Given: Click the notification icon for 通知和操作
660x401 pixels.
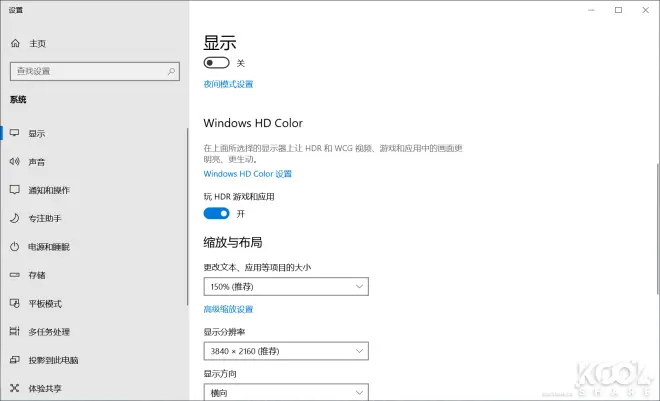Looking at the screenshot, I should pos(14,190).
